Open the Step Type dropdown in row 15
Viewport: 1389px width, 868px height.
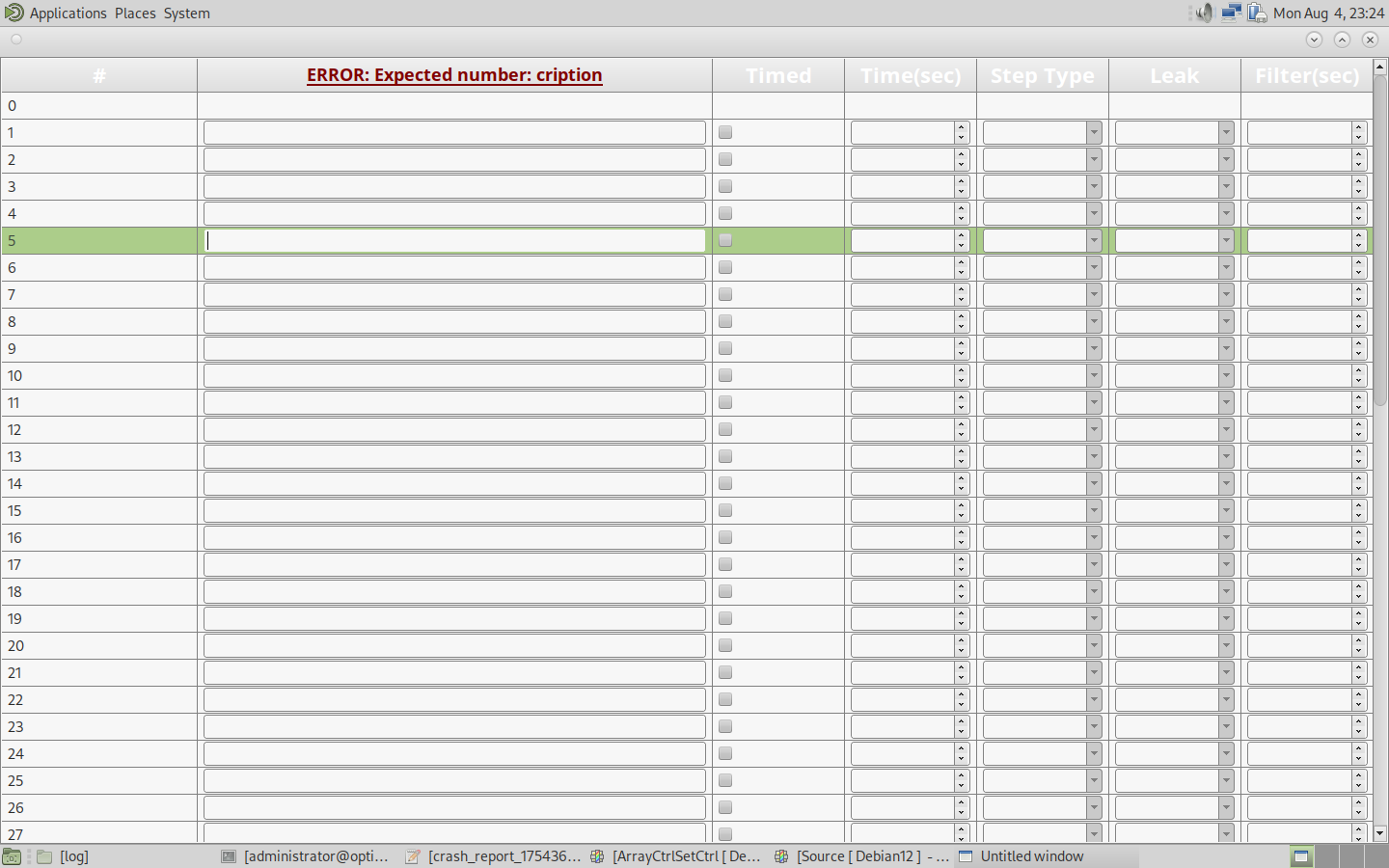[1042, 511]
